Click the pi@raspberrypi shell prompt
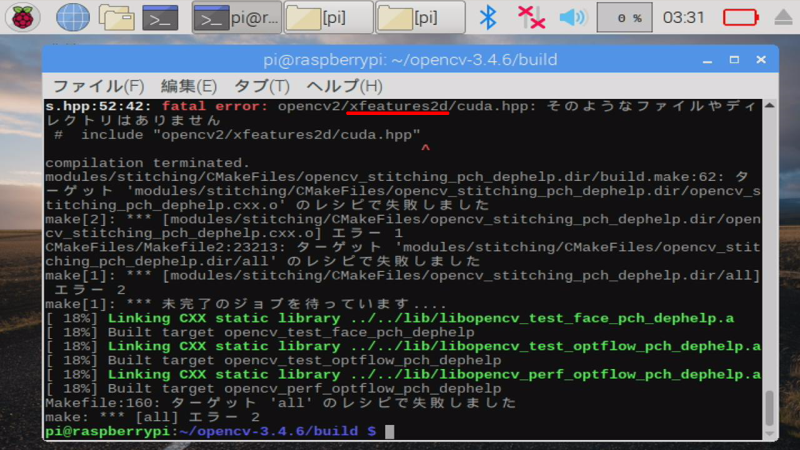This screenshot has height=450, width=800. [211, 432]
